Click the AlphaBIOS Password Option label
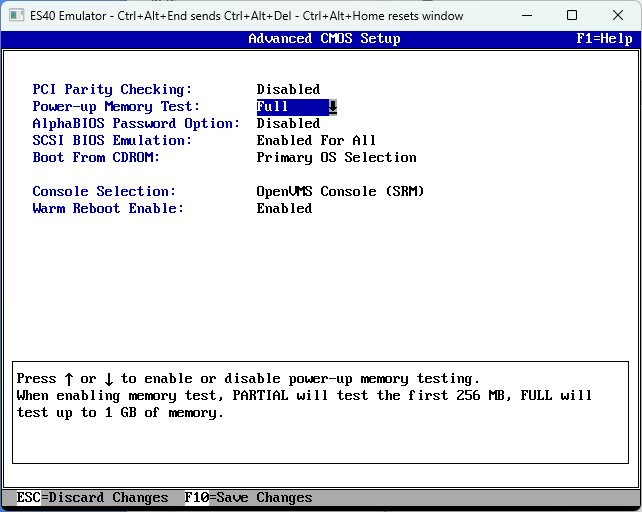 136,124
